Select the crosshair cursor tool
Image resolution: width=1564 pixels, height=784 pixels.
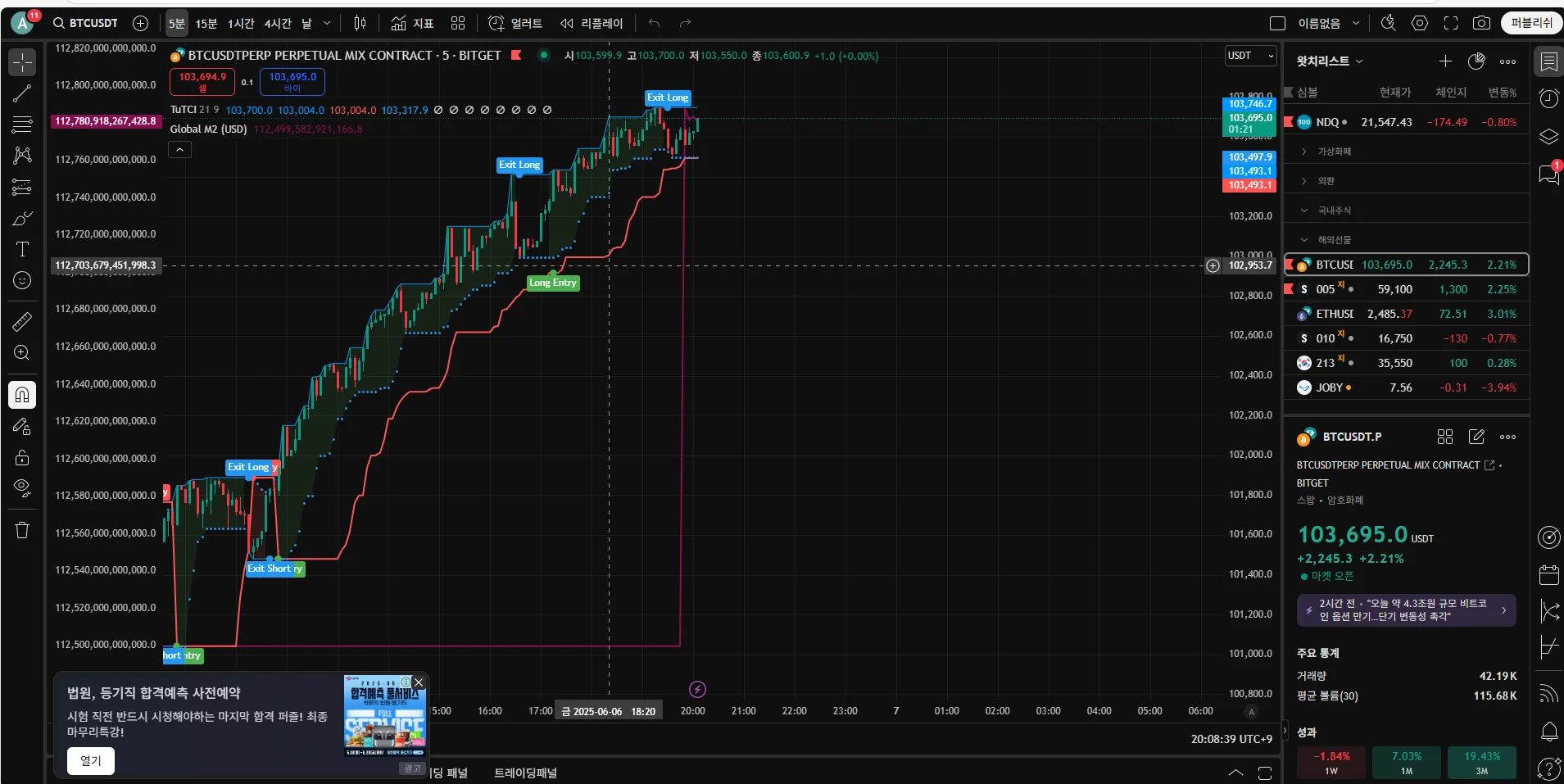coord(22,62)
